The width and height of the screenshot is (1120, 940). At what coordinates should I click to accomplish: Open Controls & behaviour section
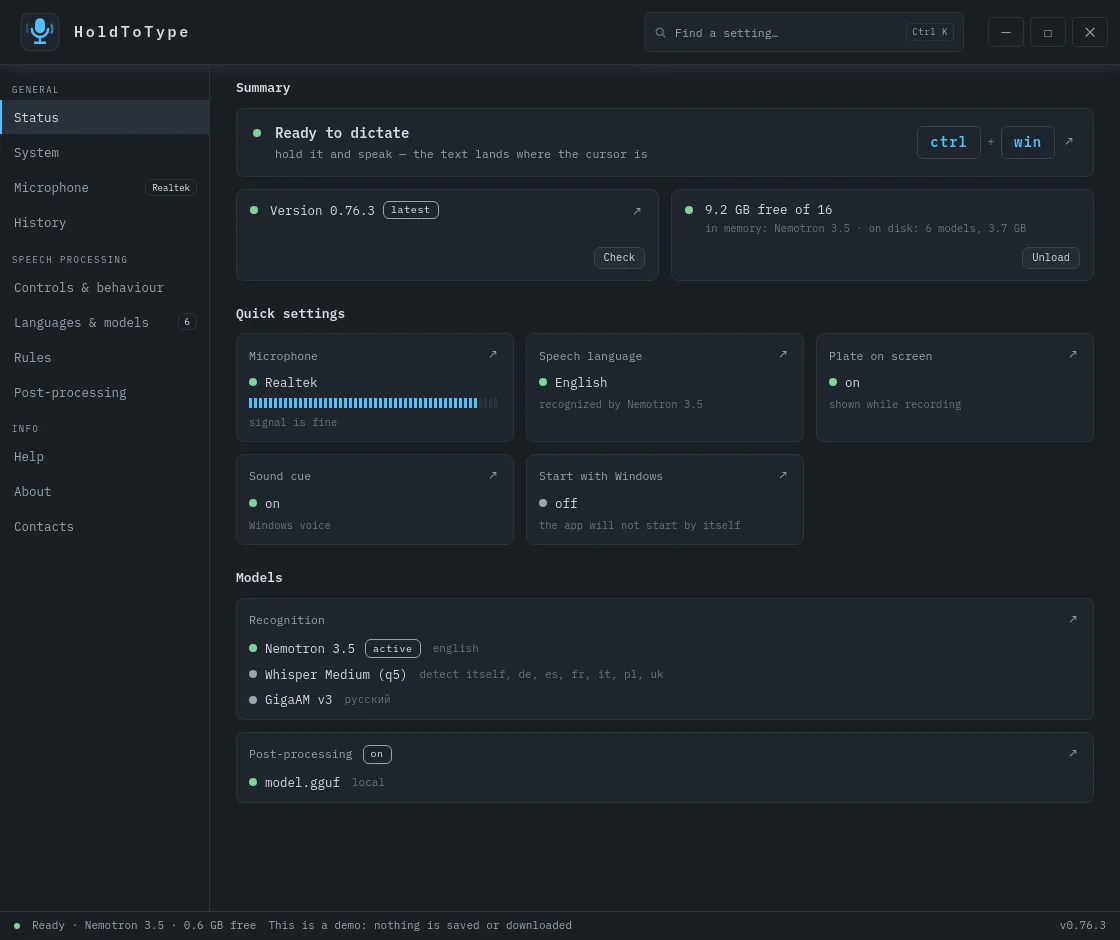[104, 287]
